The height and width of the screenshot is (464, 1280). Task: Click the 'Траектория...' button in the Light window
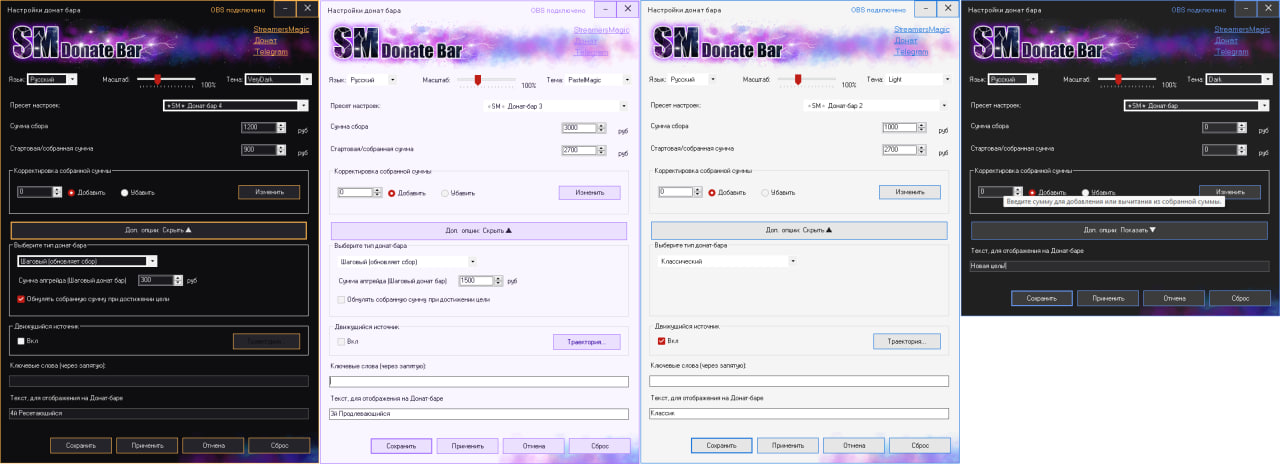[x=906, y=342]
